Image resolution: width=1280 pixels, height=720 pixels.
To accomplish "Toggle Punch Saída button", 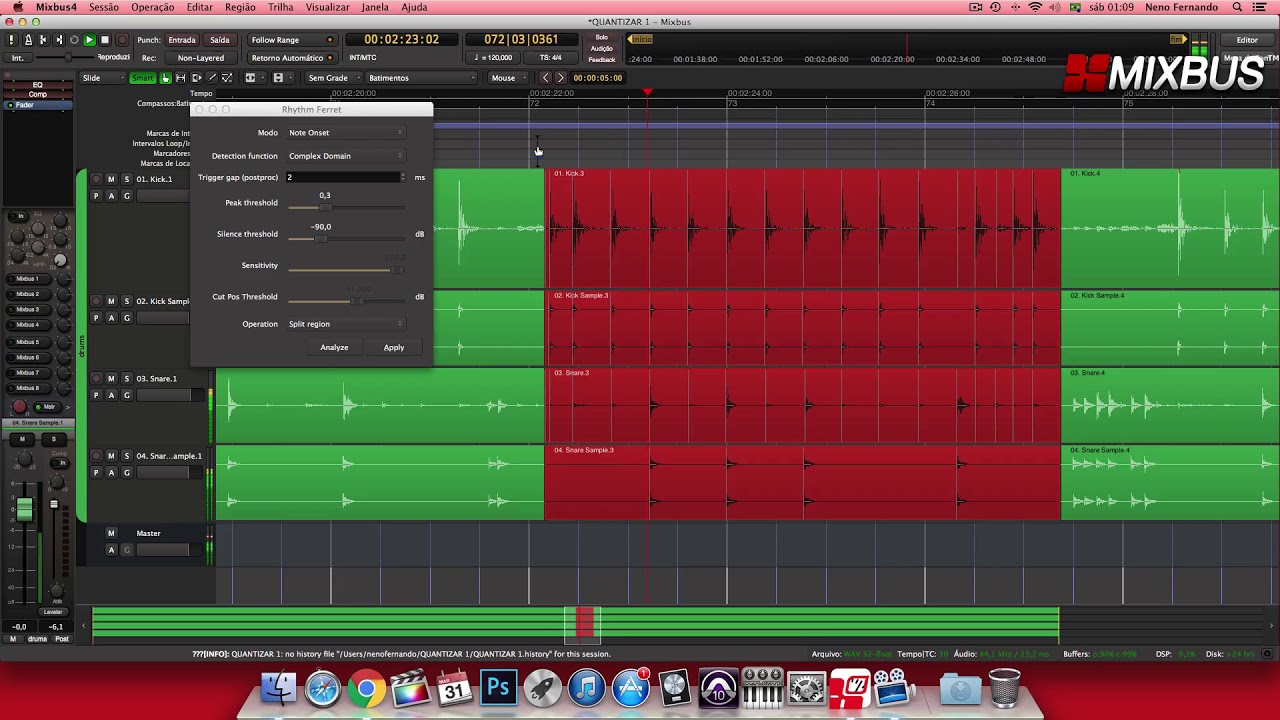I will (x=220, y=40).
